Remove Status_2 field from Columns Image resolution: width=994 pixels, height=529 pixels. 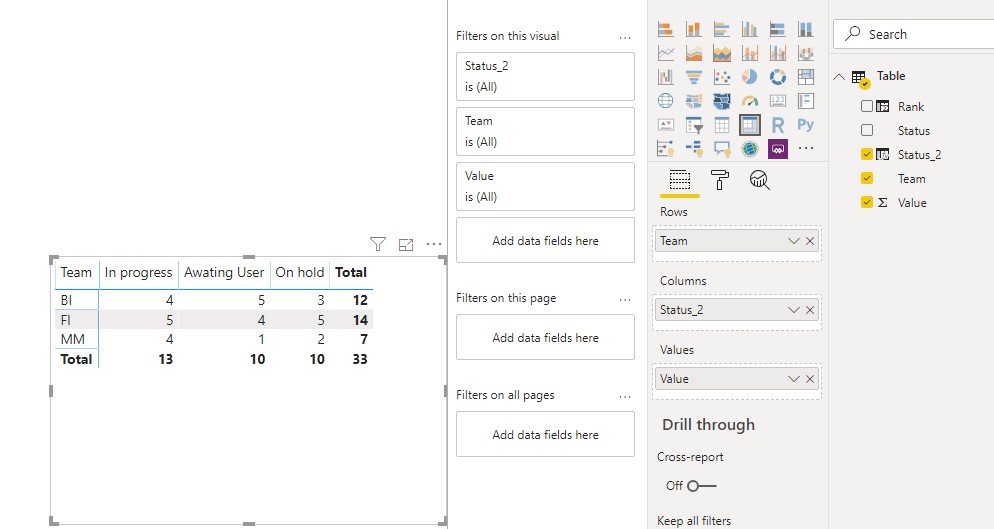[x=810, y=310]
